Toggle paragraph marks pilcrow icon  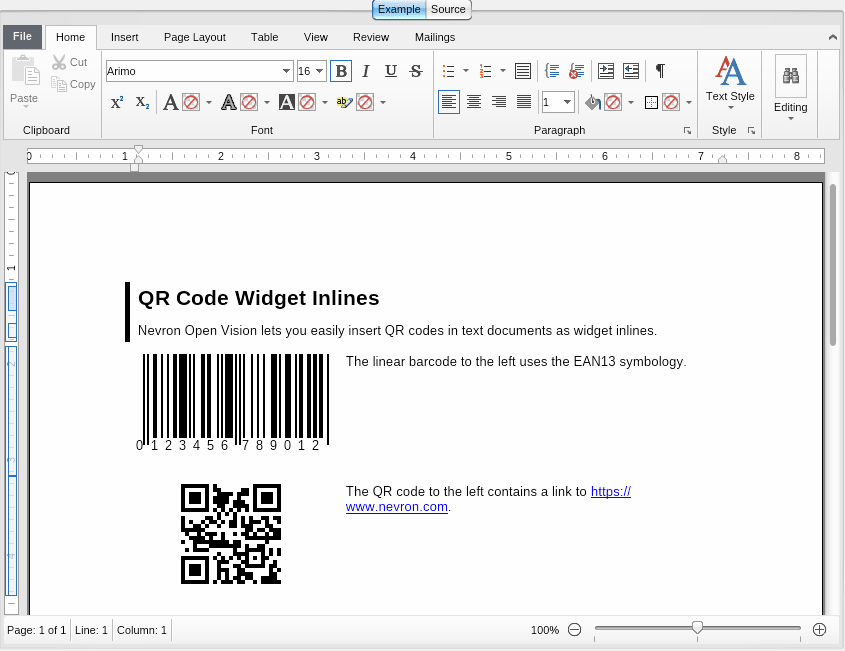click(x=660, y=71)
